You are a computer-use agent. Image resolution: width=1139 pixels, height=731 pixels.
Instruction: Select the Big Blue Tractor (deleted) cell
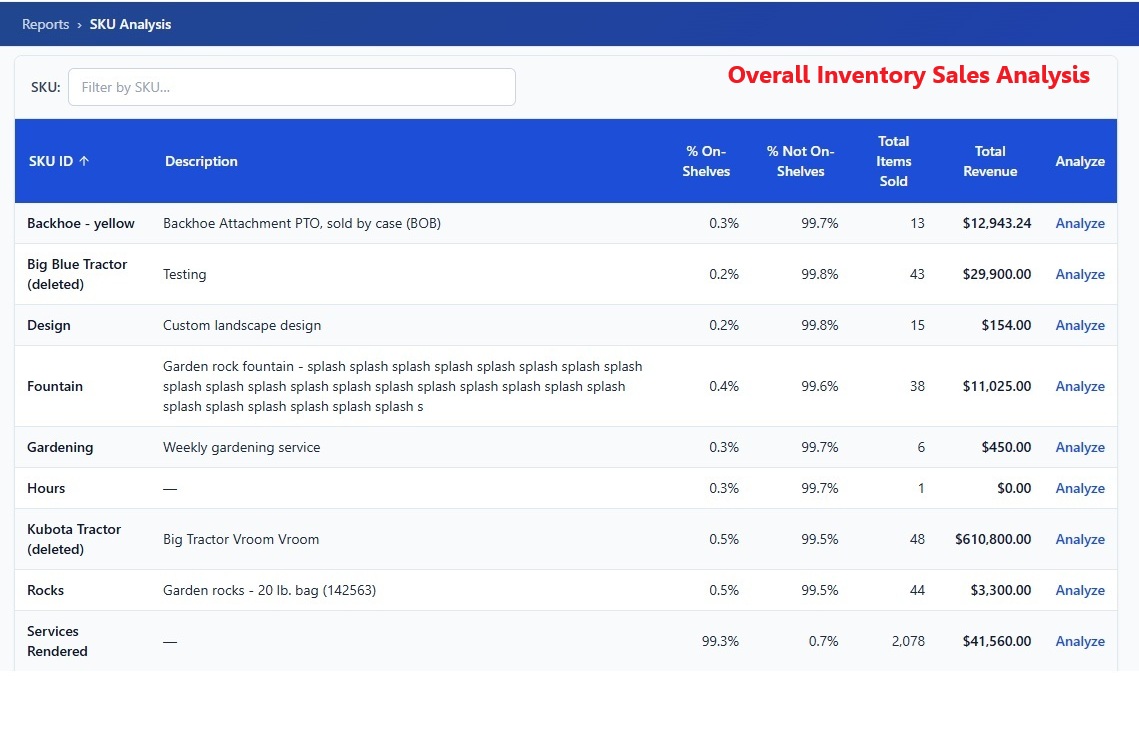tap(77, 274)
